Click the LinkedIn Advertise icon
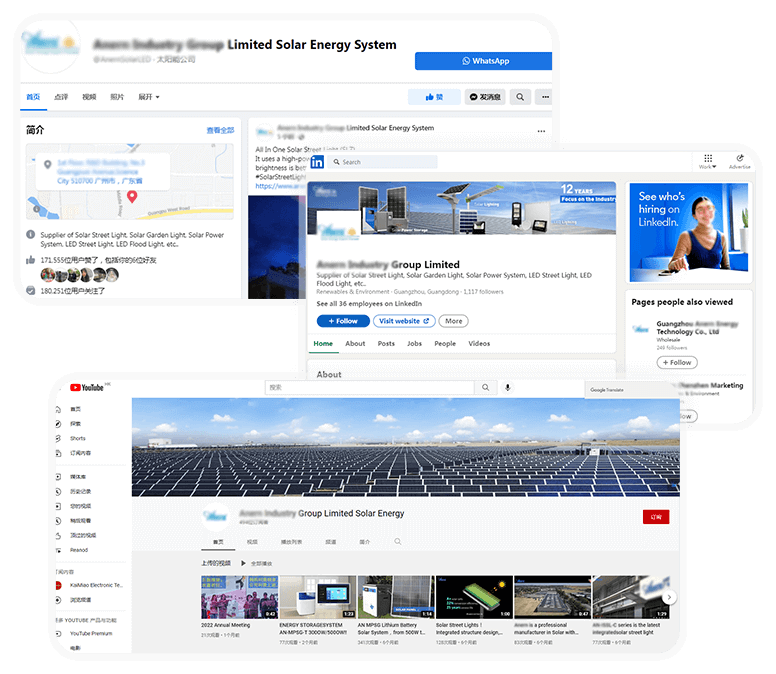 coord(740,160)
